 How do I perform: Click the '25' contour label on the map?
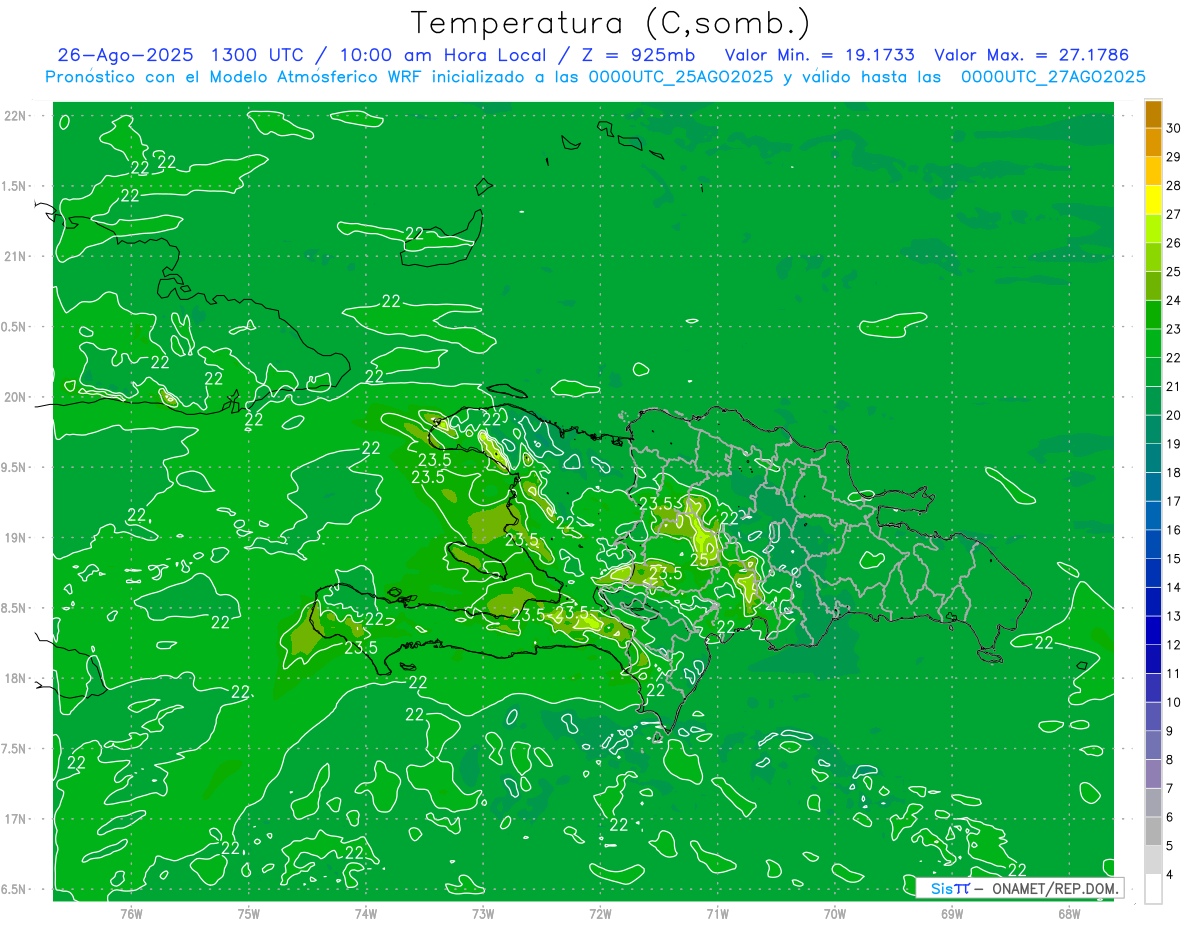click(x=700, y=561)
